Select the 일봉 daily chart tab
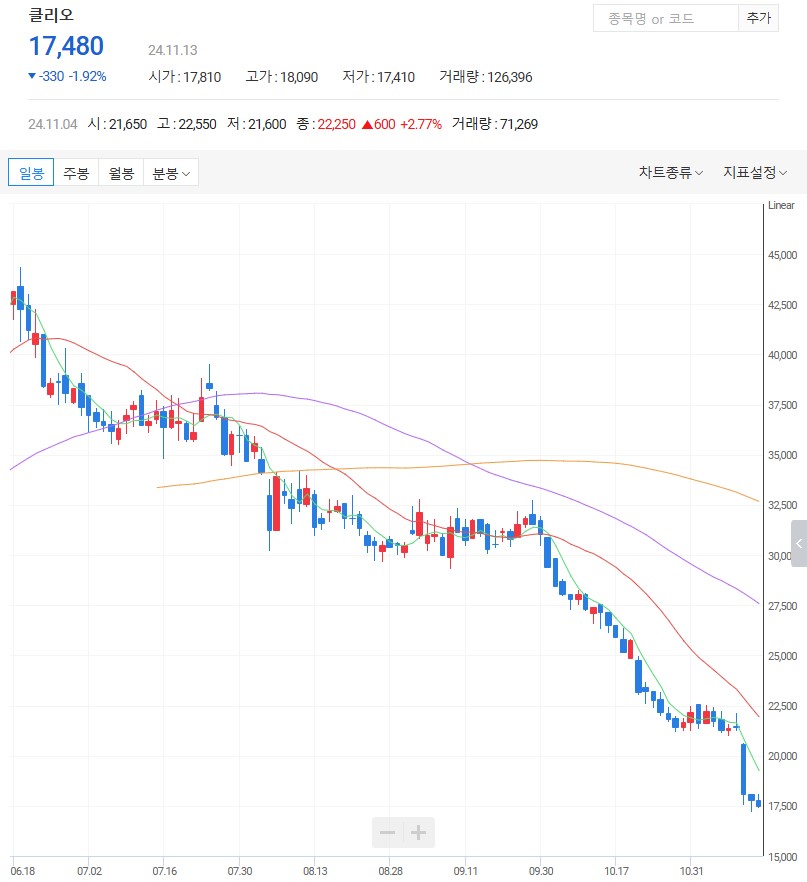 [x=30, y=173]
